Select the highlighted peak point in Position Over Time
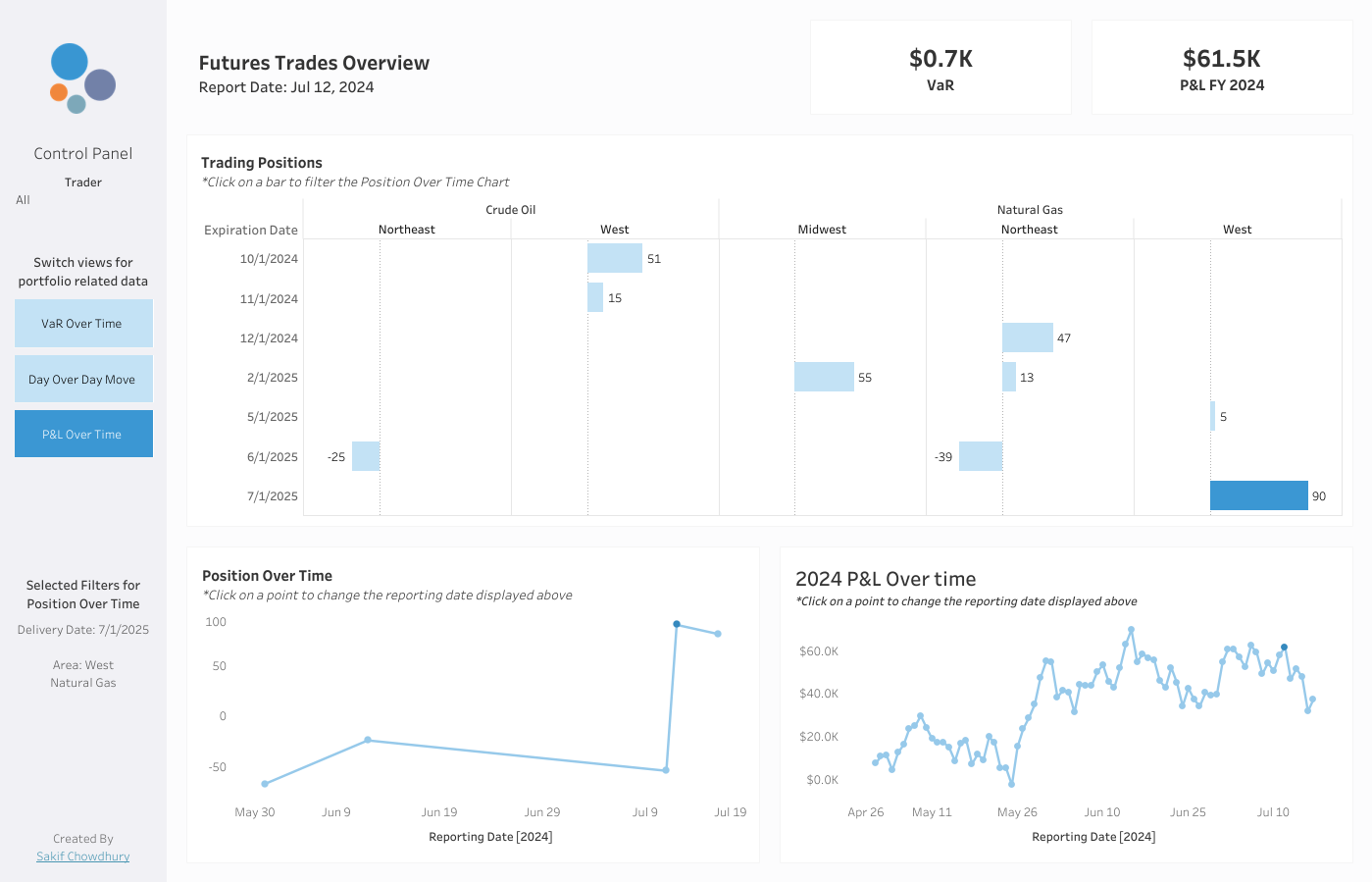 (677, 624)
